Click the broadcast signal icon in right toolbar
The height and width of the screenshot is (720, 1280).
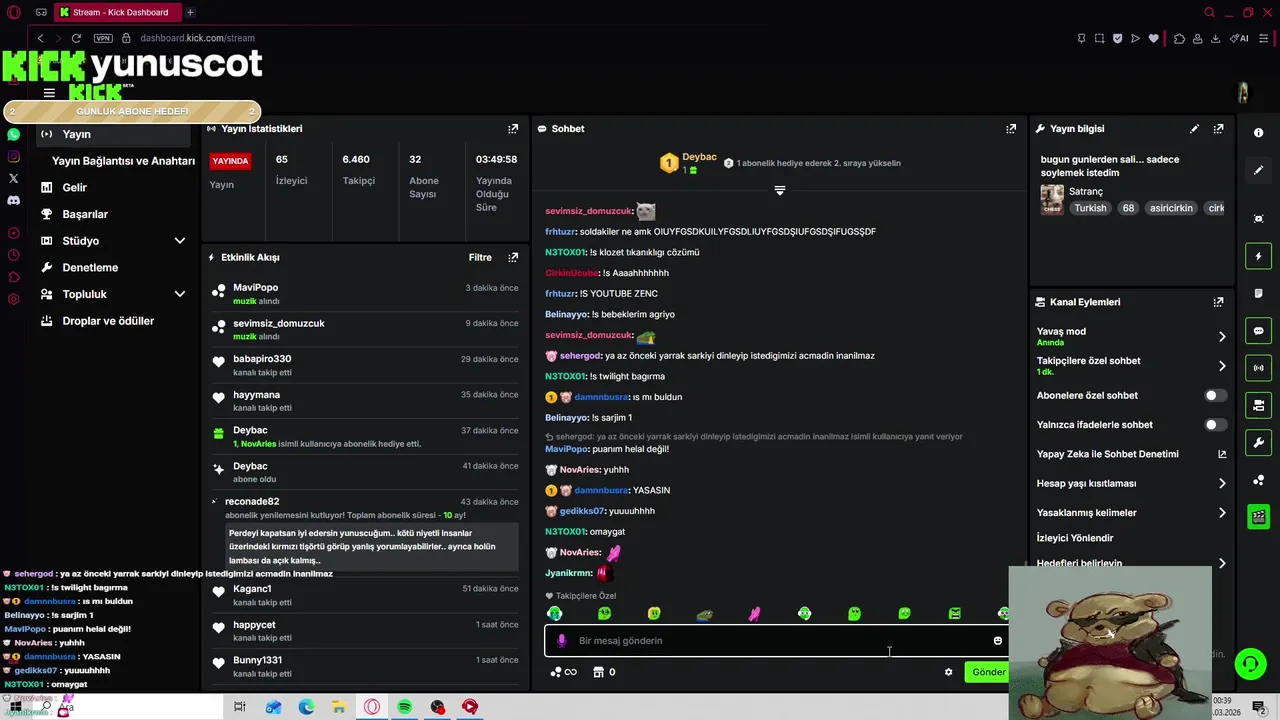pyautogui.click(x=1258, y=368)
